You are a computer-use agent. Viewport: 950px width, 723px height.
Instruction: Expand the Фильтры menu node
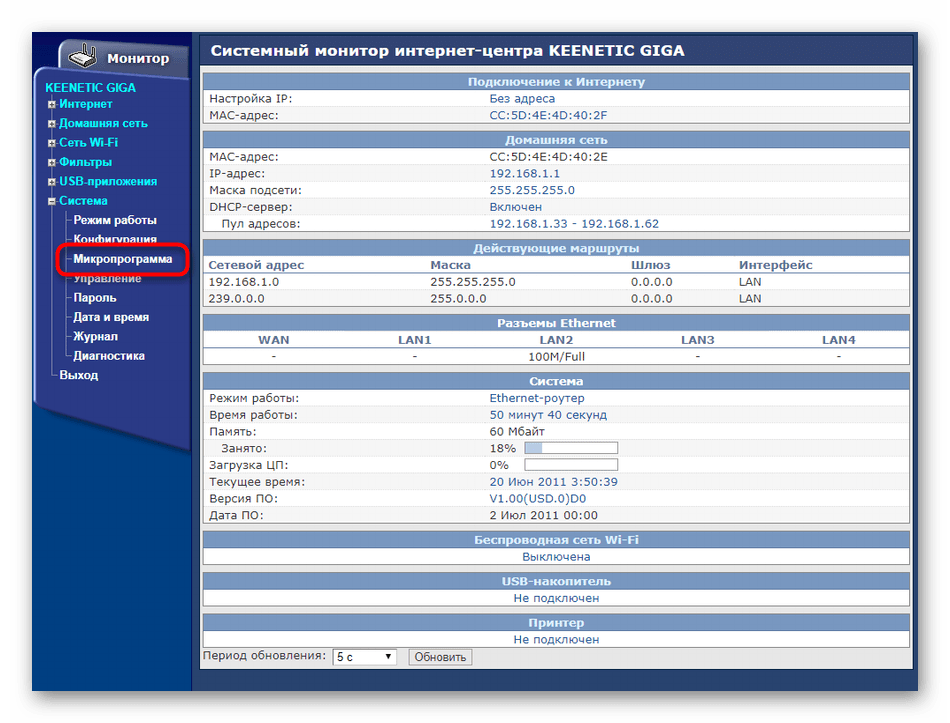52,162
